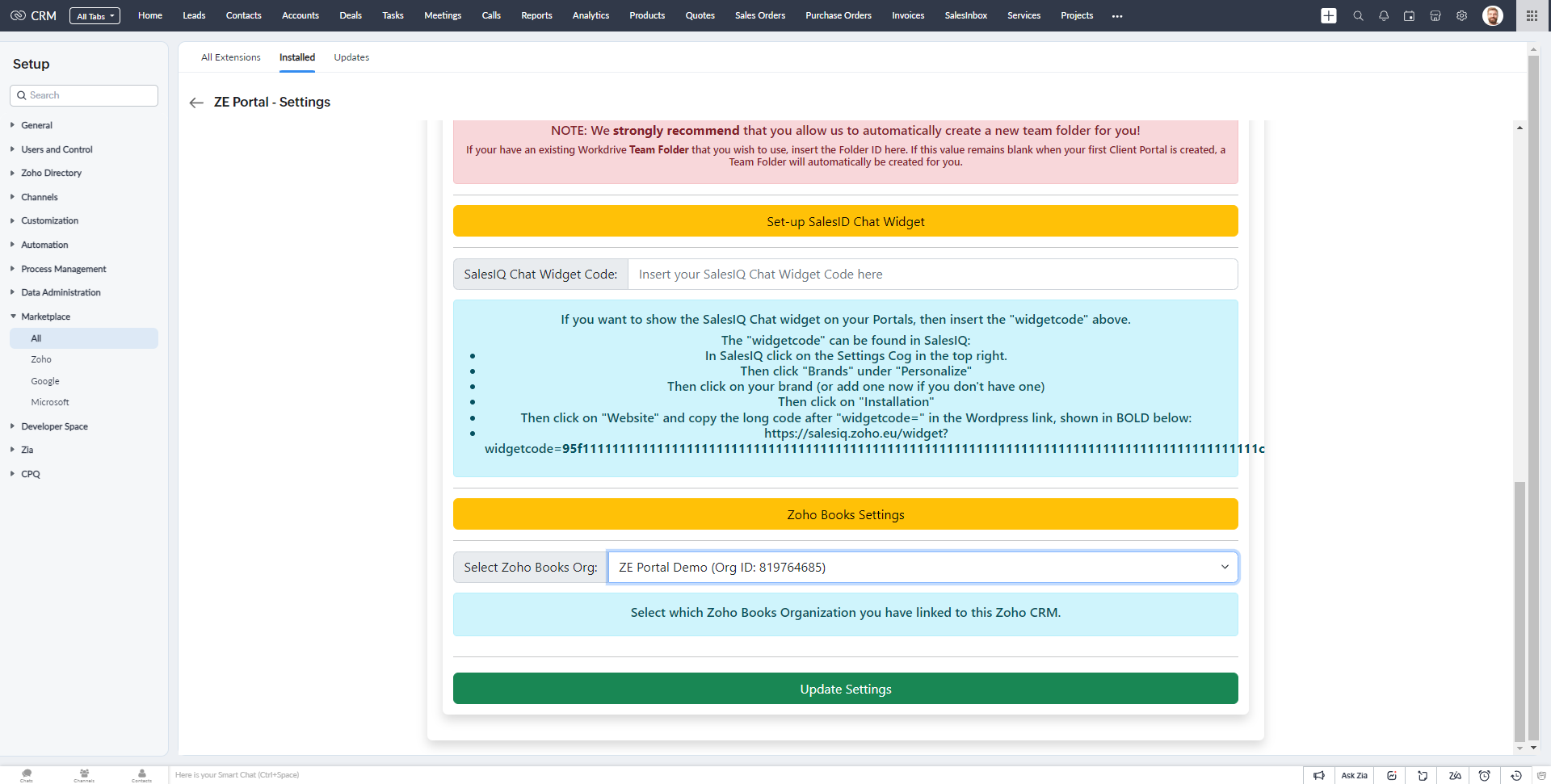The image size is (1551, 784).
Task: Open Channels in the bottom bar
Action: click(x=84, y=775)
